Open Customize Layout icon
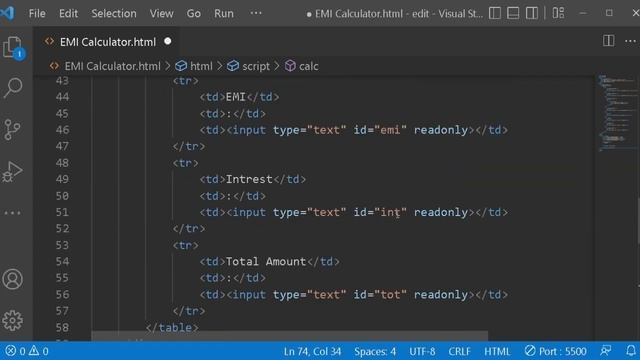Screen dimensions: 640x360 coord(558,13)
